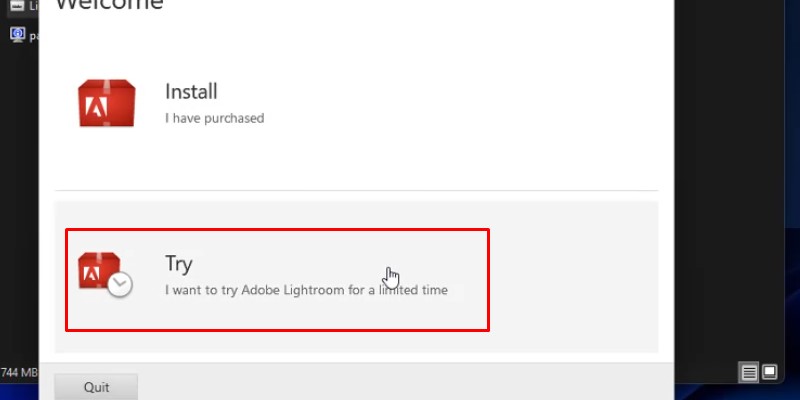The image size is (800, 400).
Task: Switch to the large thumbnails view icon
Action: click(x=770, y=372)
